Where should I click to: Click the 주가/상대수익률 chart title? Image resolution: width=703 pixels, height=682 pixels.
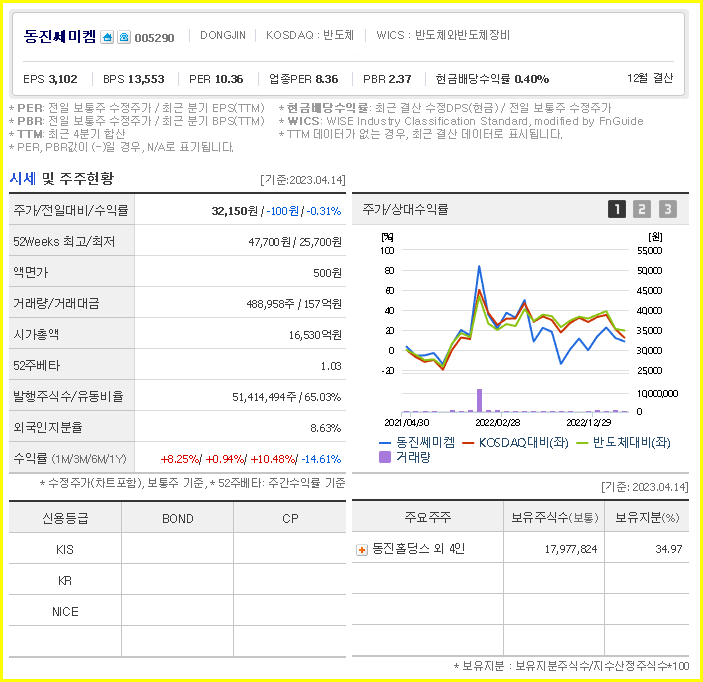click(405, 209)
